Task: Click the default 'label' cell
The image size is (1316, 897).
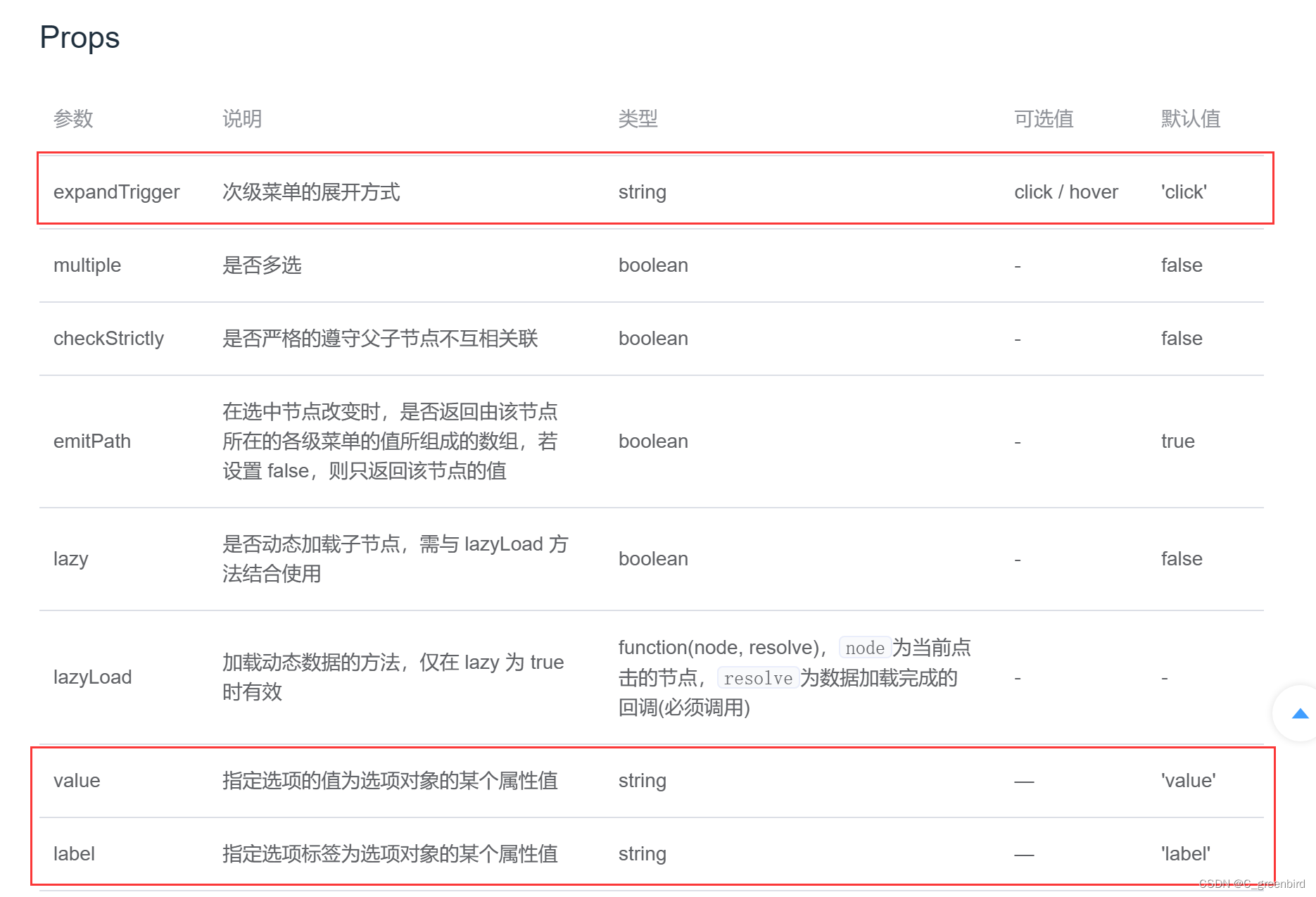Action: click(x=1186, y=854)
